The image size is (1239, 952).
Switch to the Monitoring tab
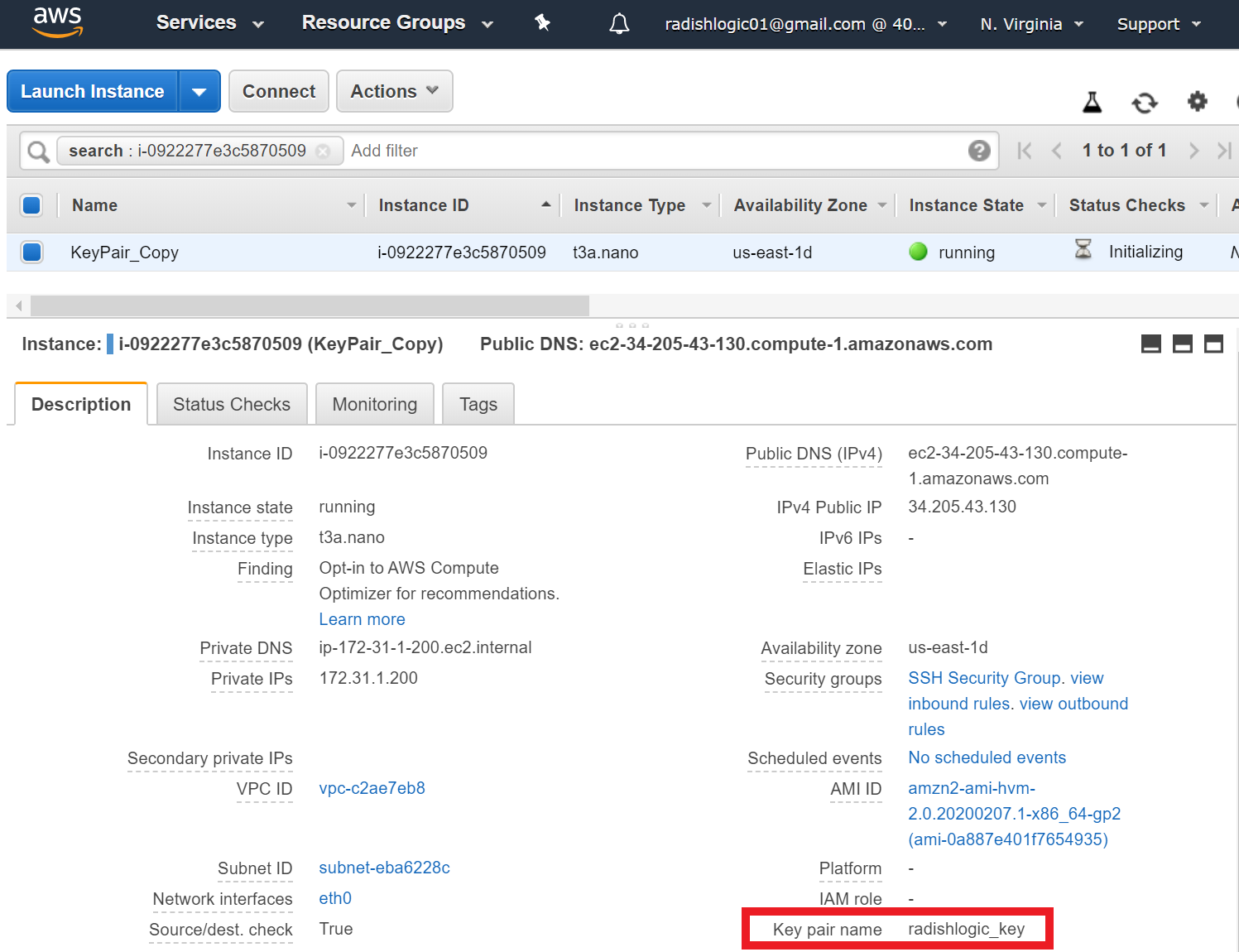coord(374,404)
